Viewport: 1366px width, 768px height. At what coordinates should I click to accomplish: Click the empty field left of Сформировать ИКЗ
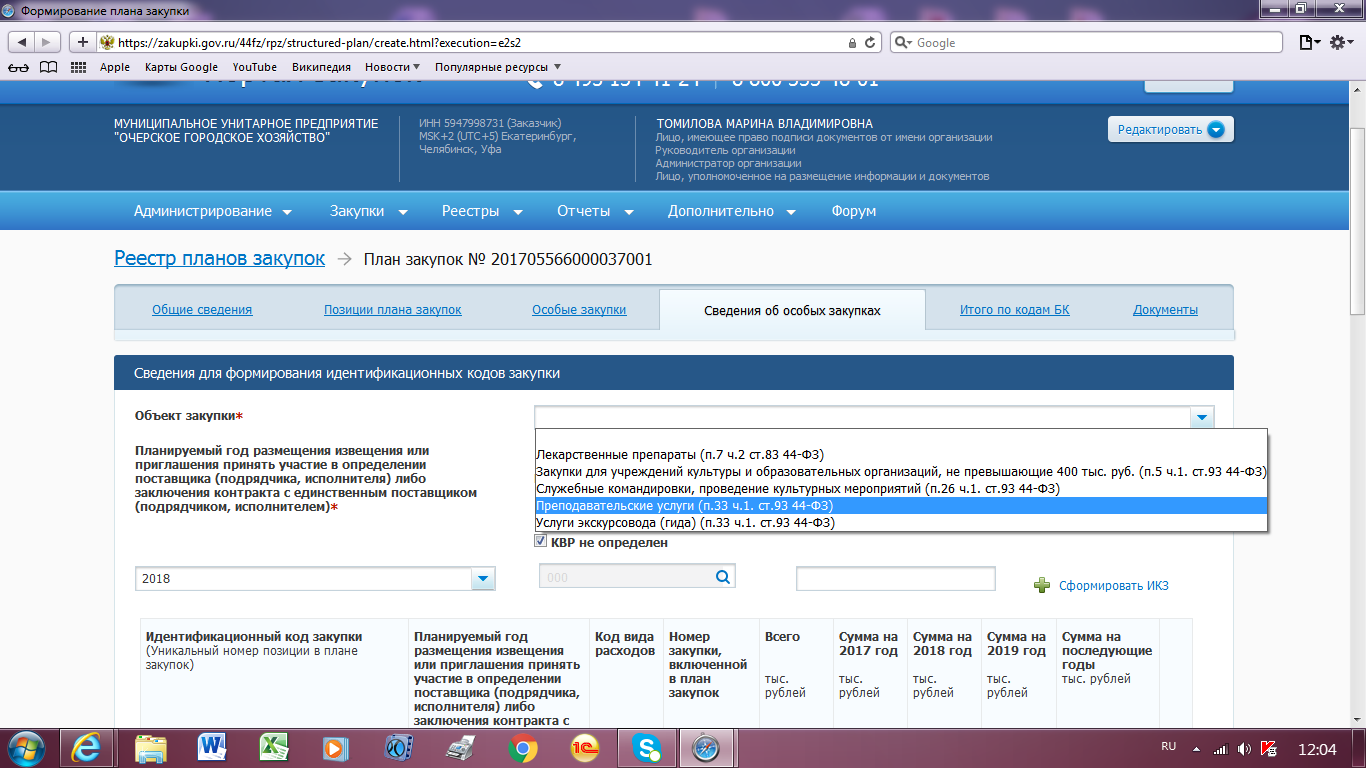[x=895, y=578]
